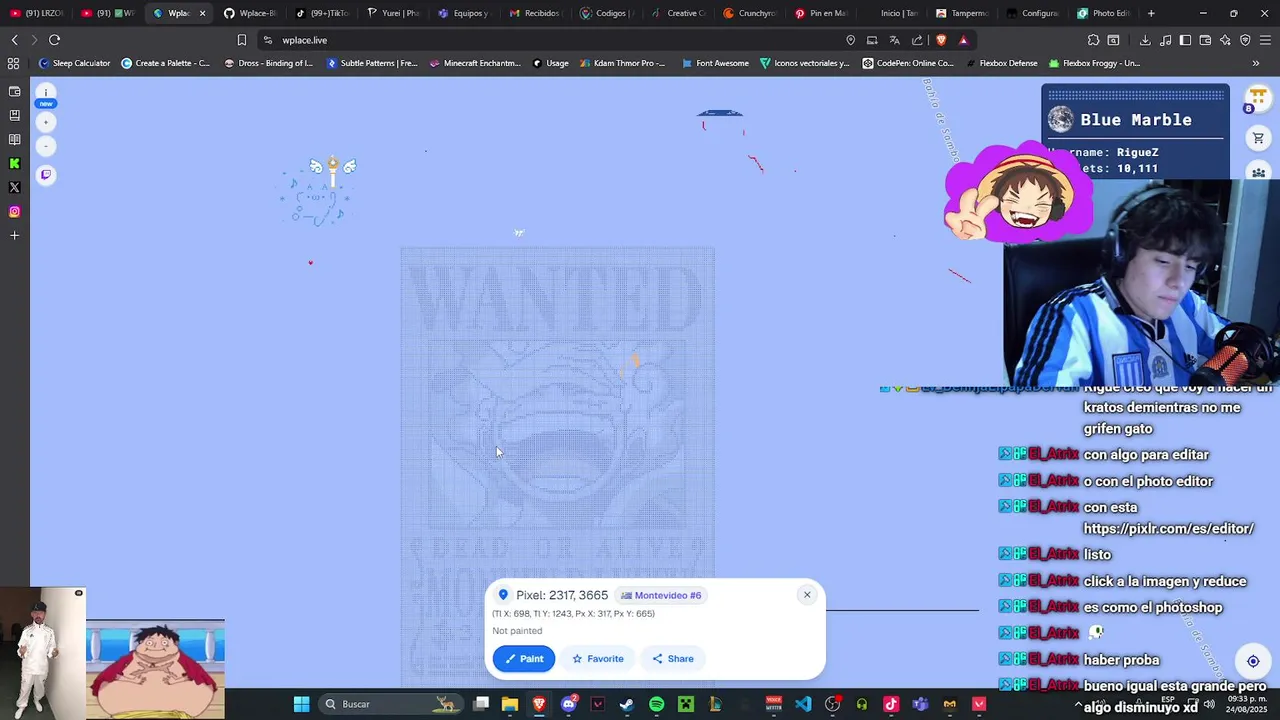
Task: Open the Brave main menu
Action: (x=1265, y=40)
